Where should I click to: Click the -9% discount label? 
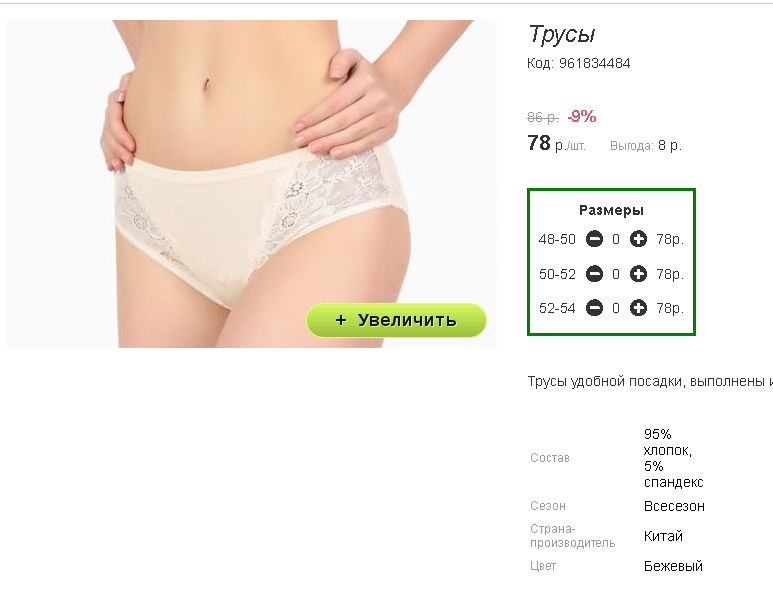[x=582, y=116]
